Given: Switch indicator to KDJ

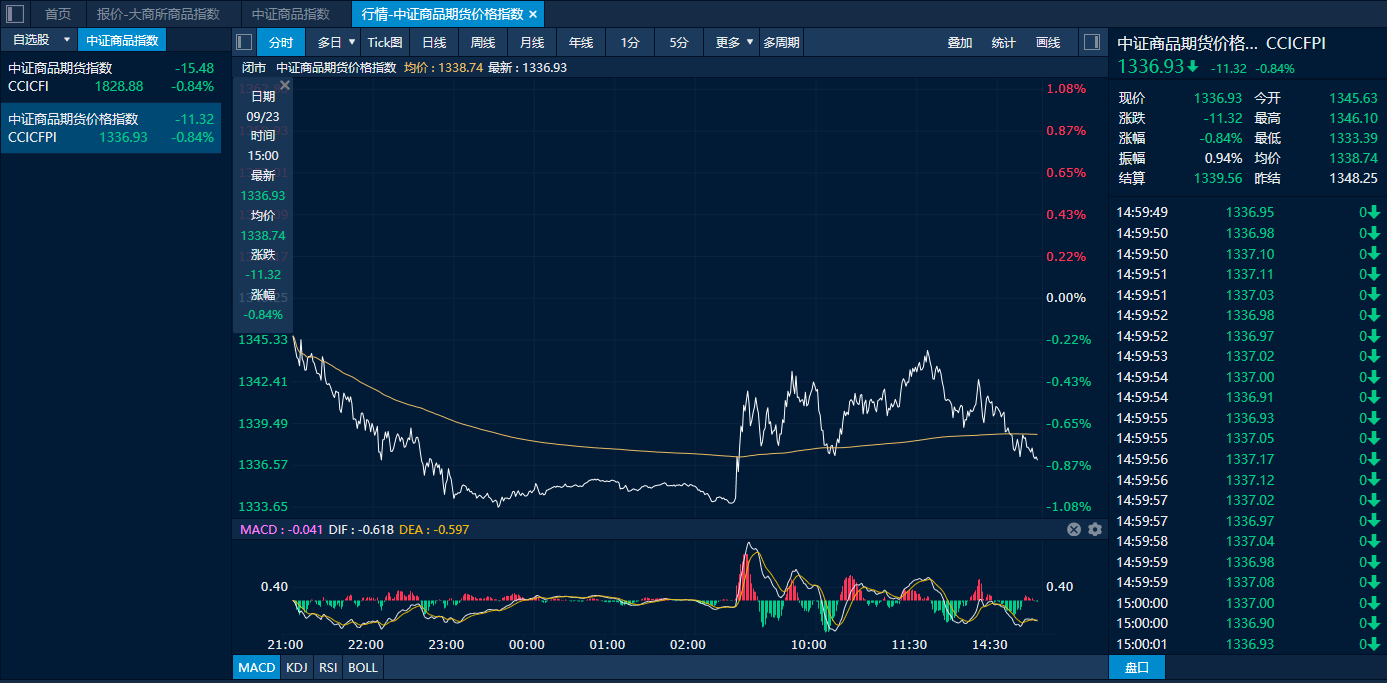Looking at the screenshot, I should click(297, 667).
